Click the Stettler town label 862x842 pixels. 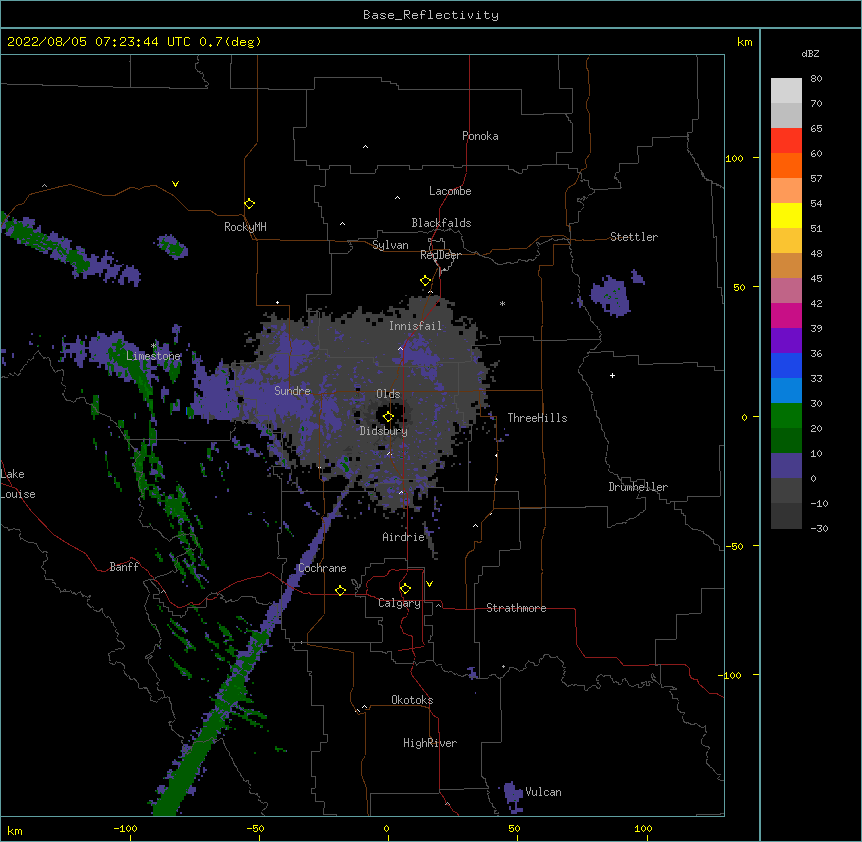[634, 237]
